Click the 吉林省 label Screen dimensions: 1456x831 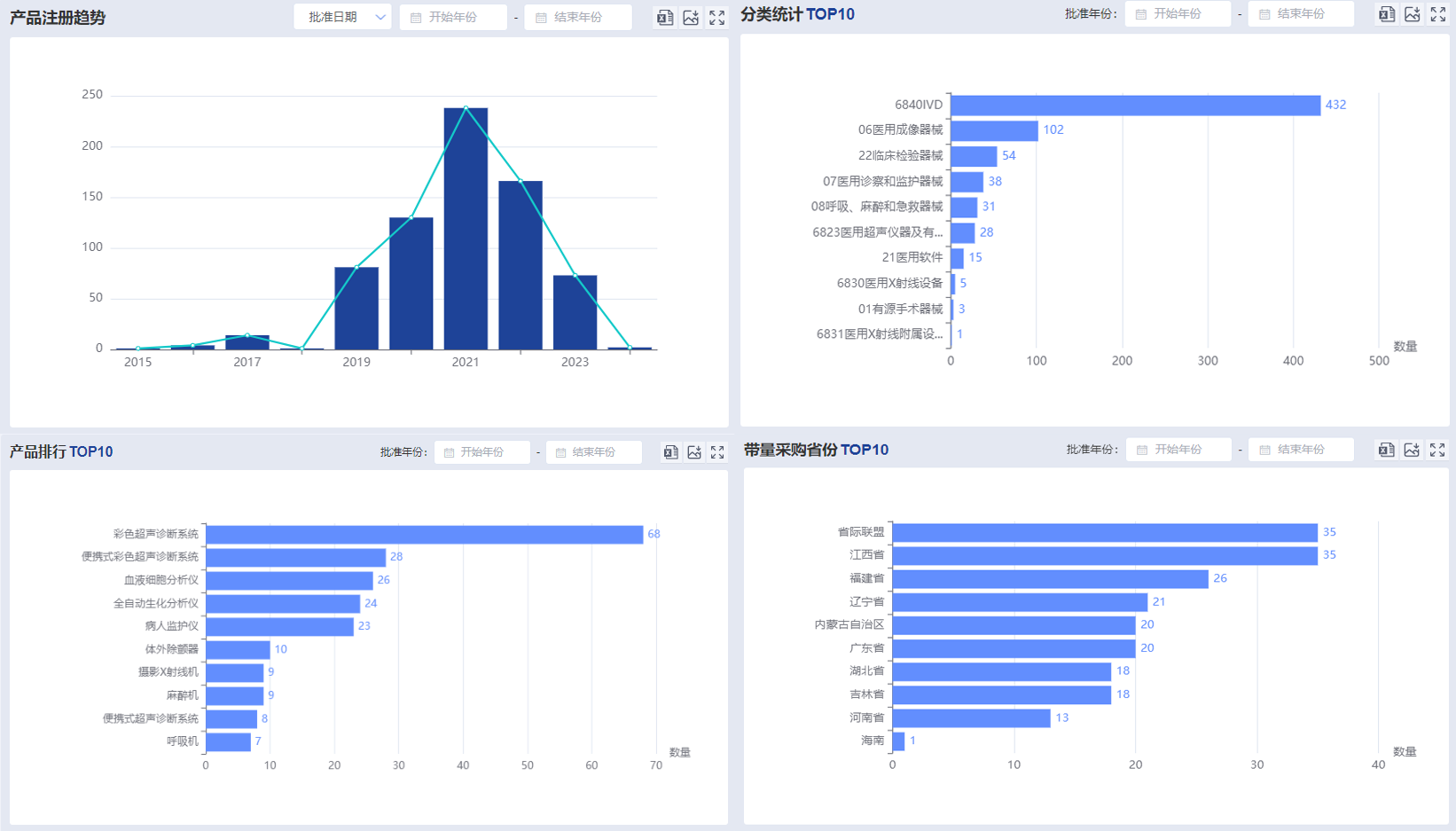[867, 694]
